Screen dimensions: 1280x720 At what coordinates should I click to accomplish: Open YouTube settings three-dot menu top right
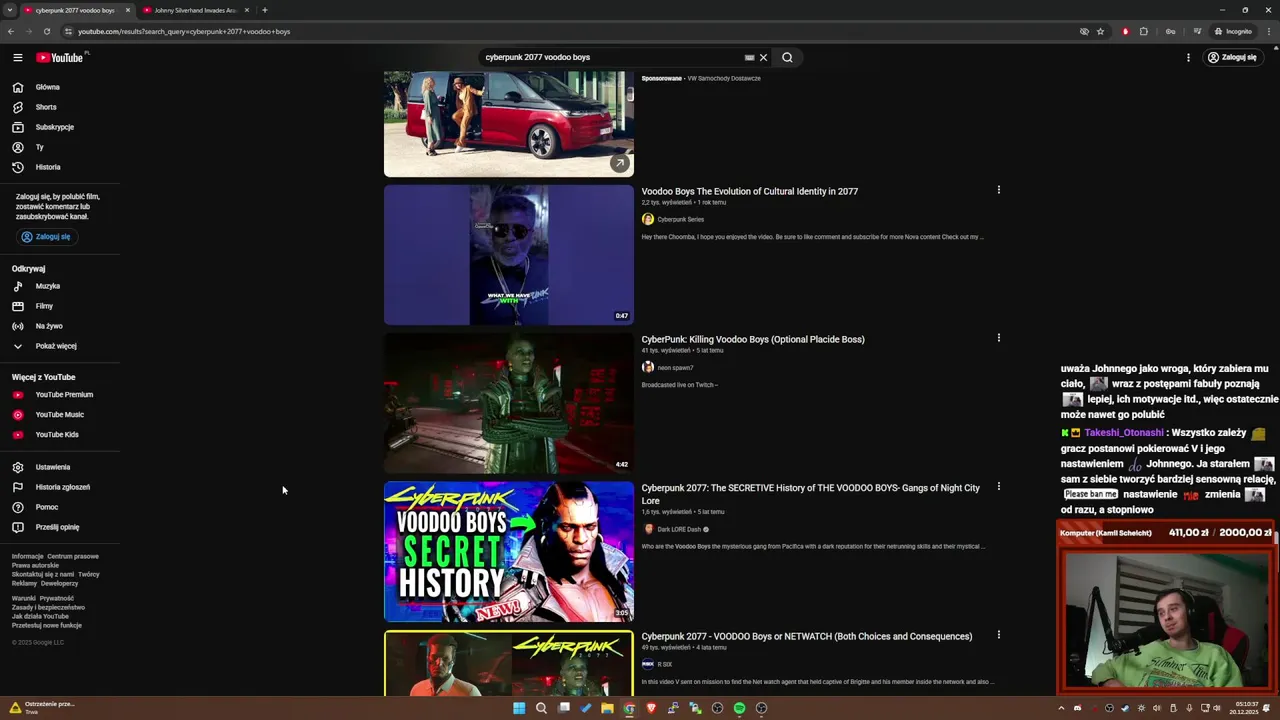[x=1188, y=58]
